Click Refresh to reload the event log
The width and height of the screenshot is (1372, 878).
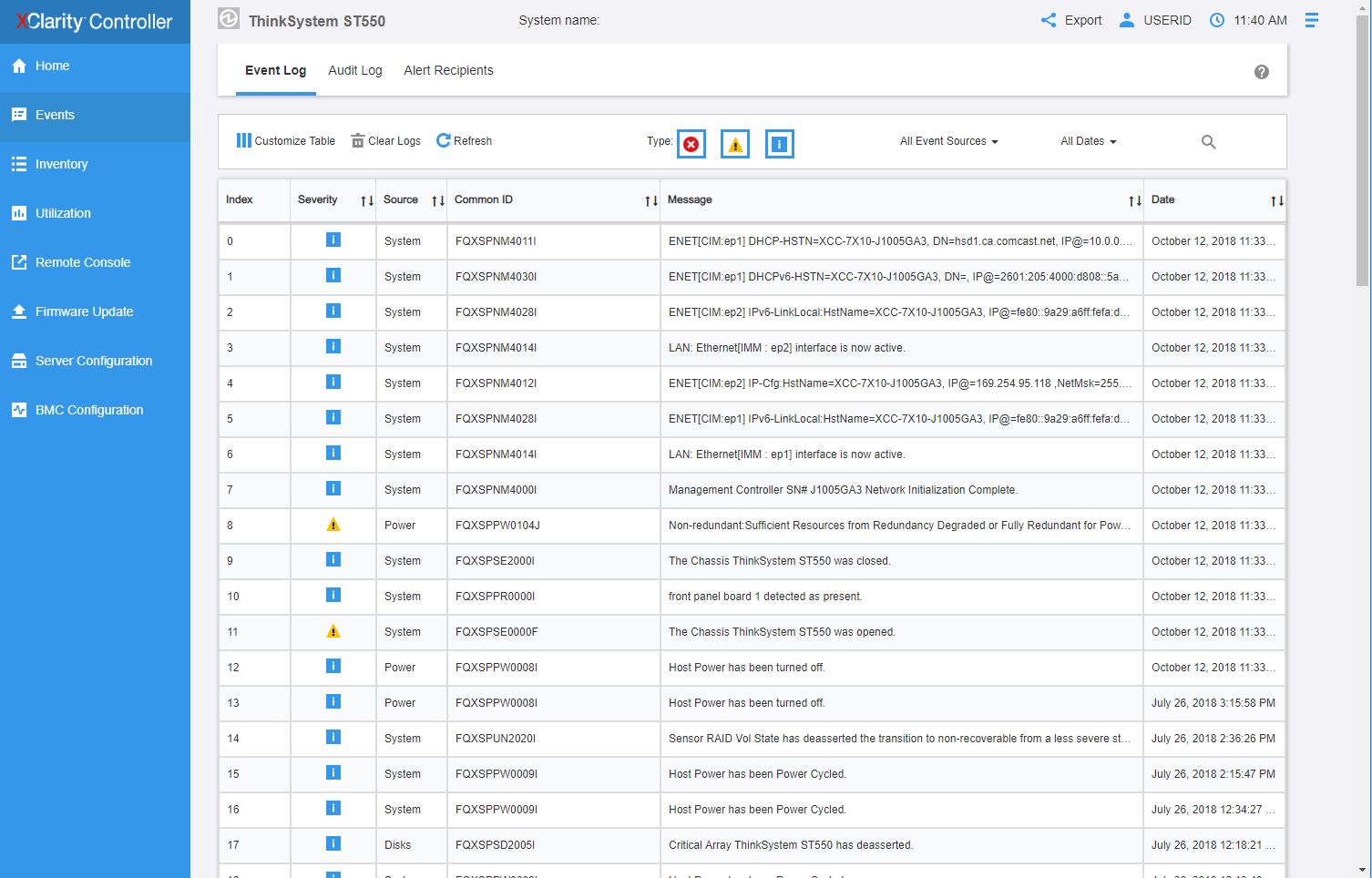[x=464, y=141]
